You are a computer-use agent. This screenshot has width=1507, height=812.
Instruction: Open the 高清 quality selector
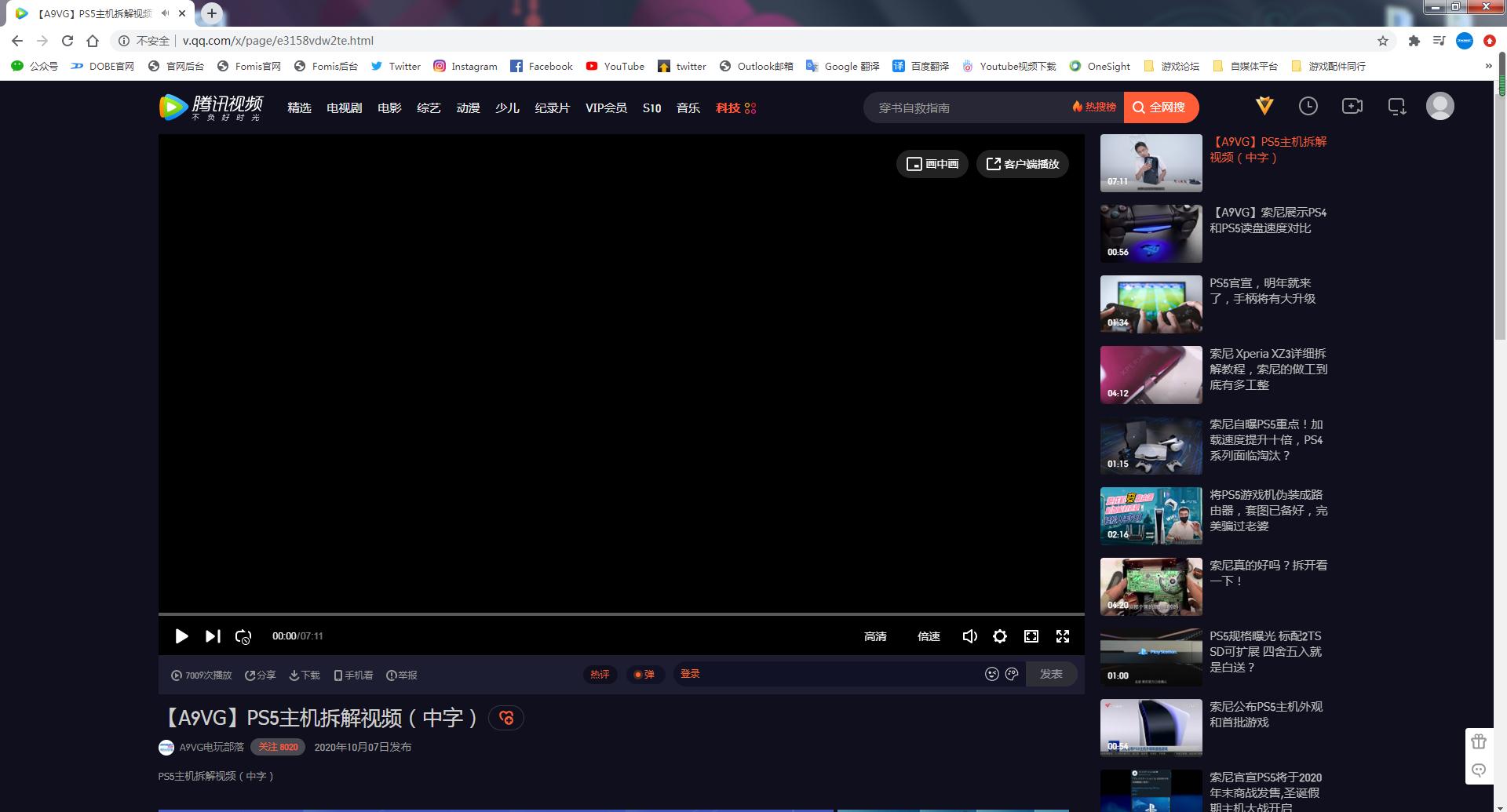point(875,636)
